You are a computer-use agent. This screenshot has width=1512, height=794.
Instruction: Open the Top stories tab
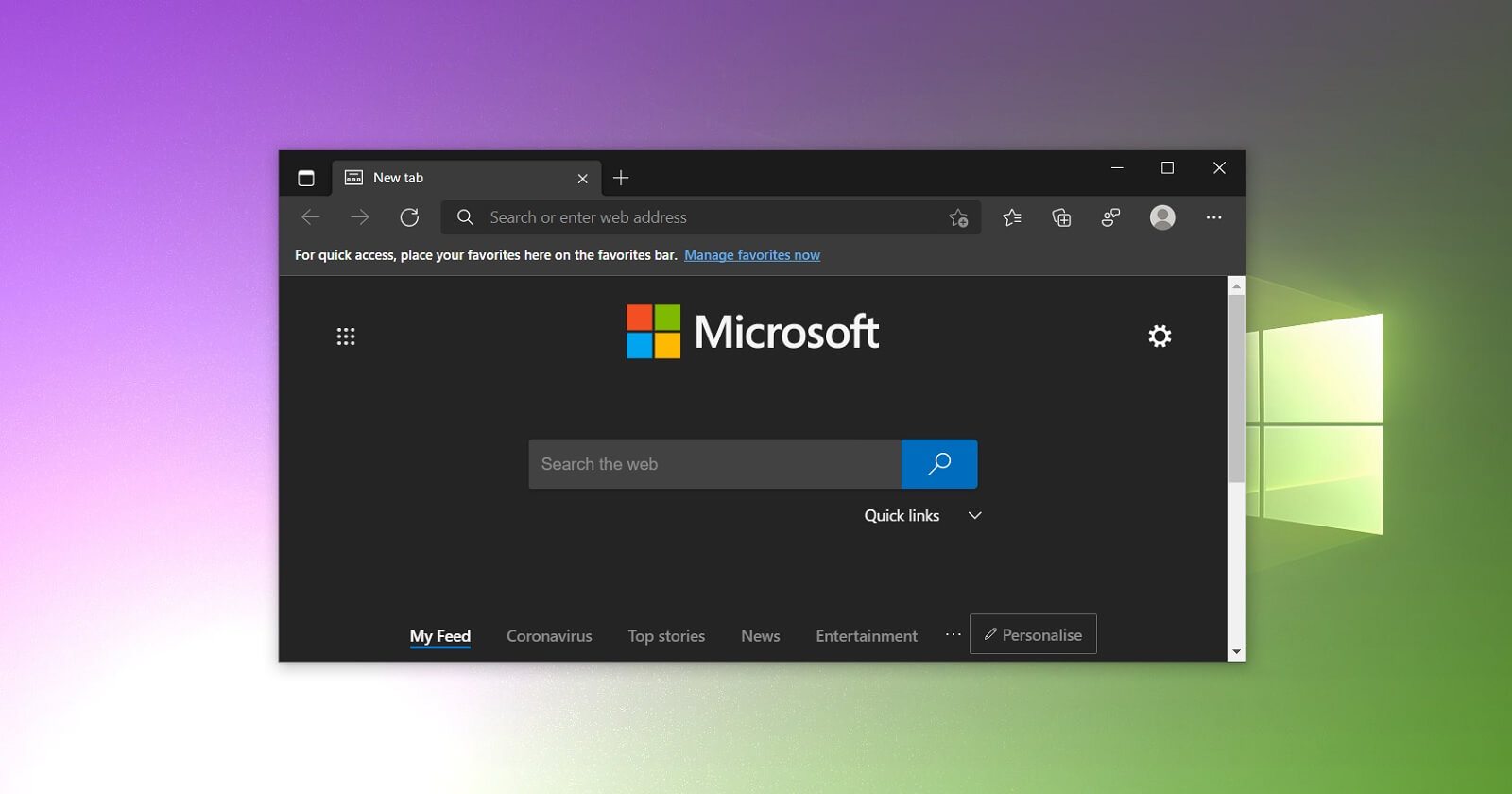pyautogui.click(x=666, y=636)
